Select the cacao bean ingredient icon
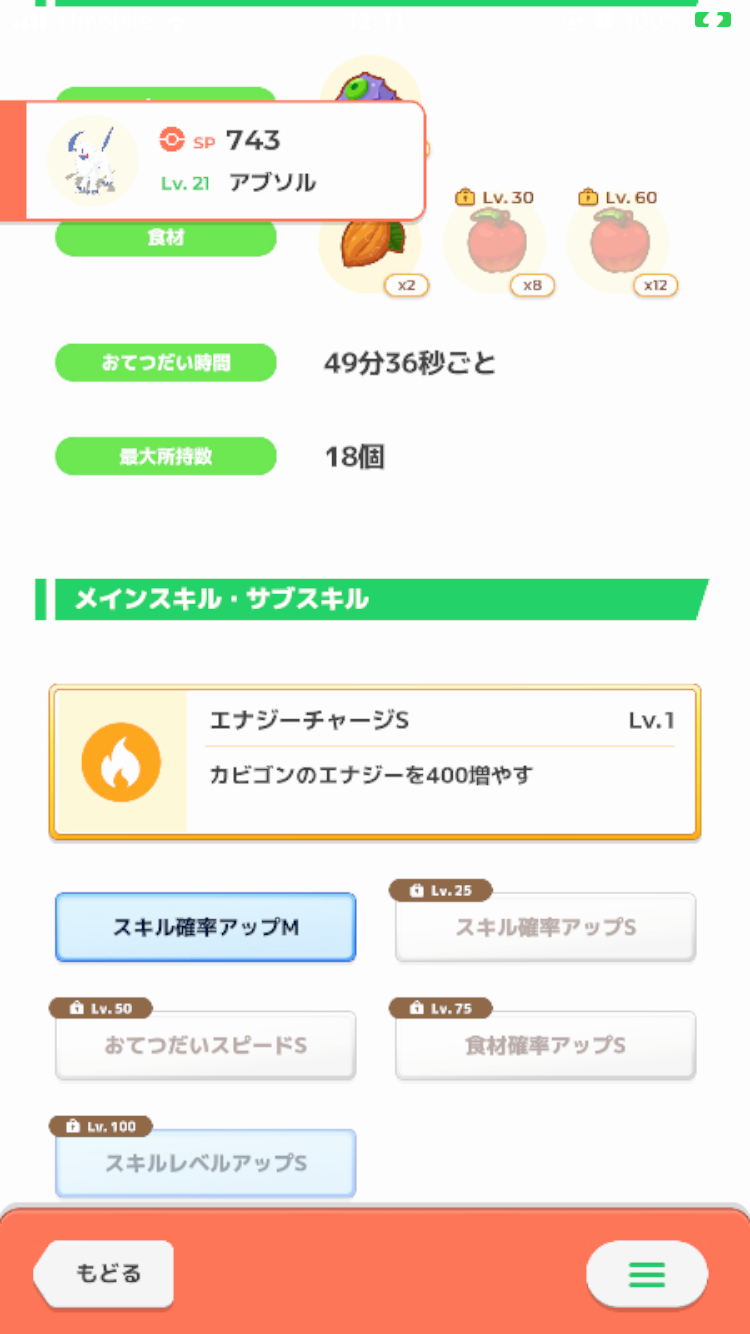Viewport: 750px width, 1334px height. 369,243
